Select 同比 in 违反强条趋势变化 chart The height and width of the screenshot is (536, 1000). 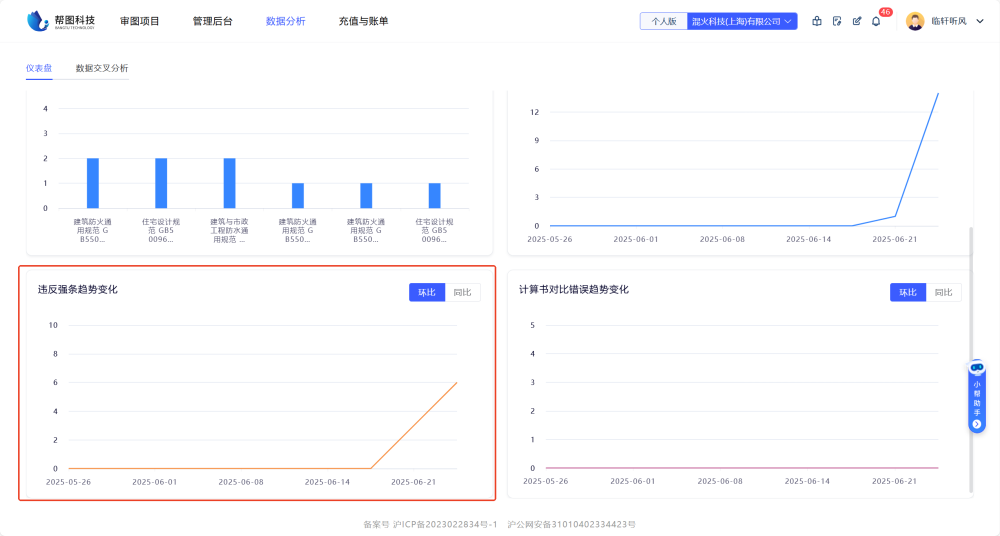pos(463,292)
